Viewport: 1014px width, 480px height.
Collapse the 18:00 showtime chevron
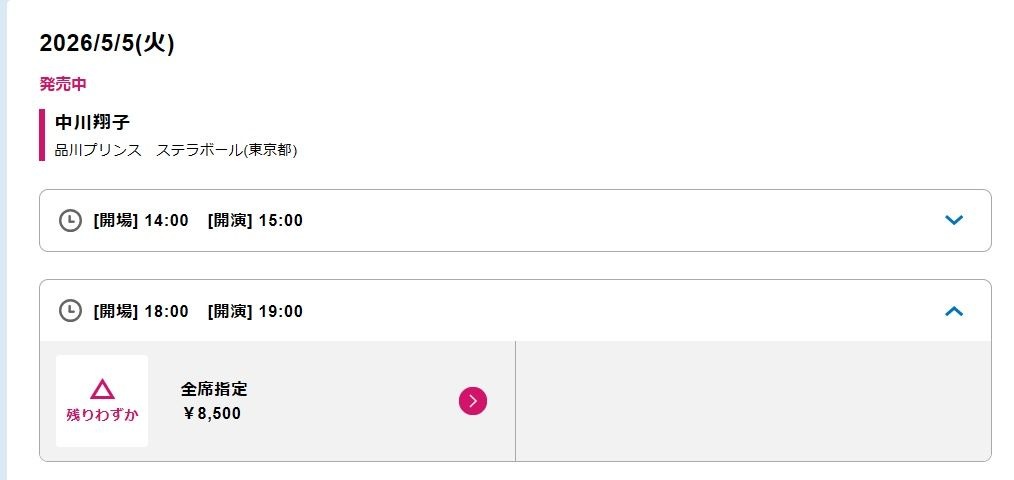[953, 311]
